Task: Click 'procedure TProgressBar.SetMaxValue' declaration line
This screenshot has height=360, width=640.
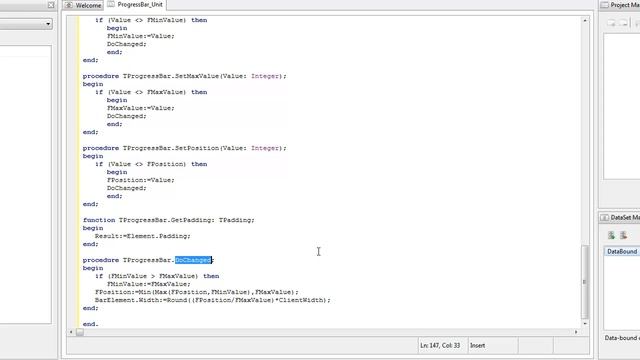Action: click(x=184, y=76)
